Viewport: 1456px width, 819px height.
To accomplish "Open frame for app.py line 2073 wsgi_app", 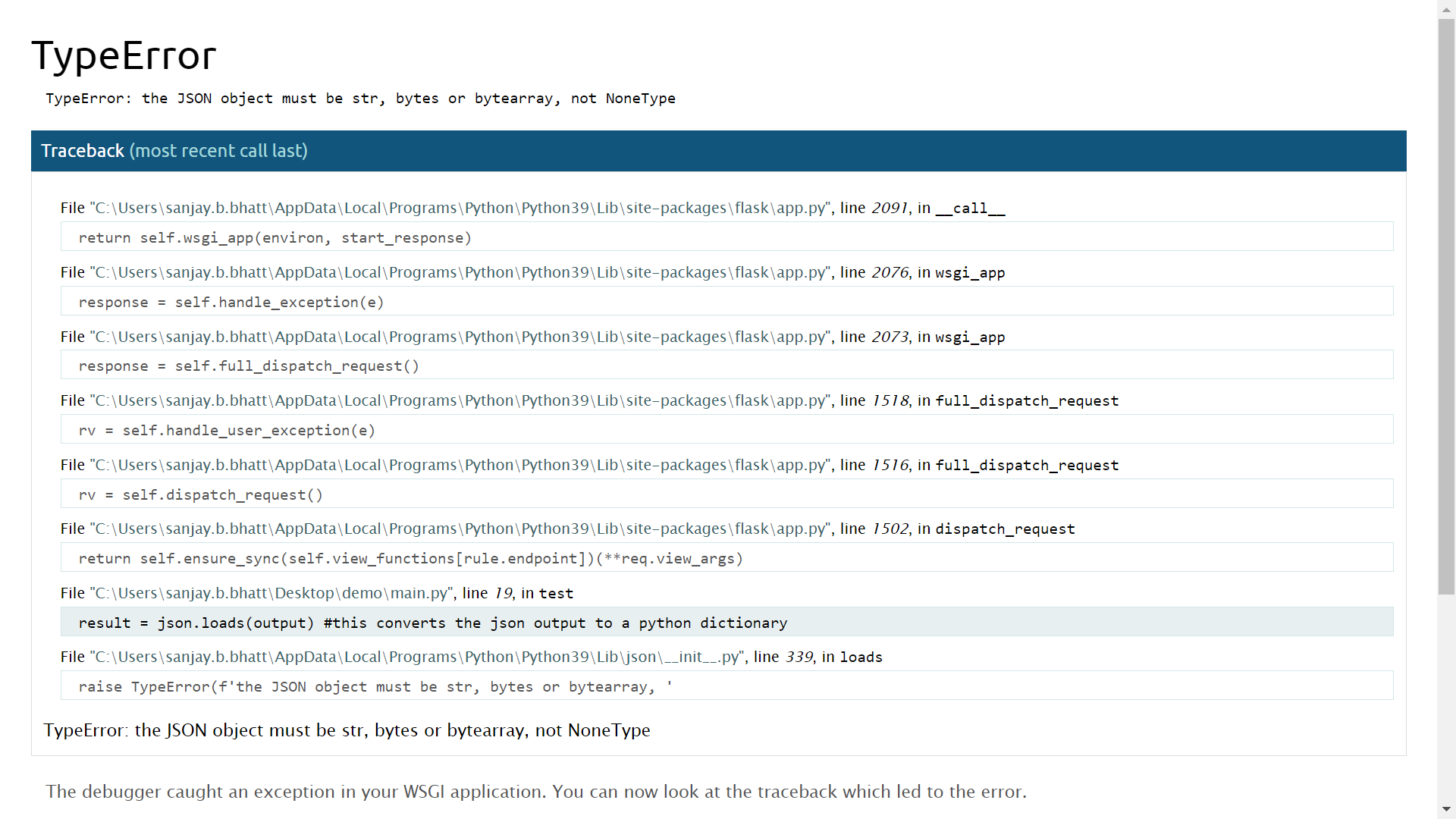I will tap(533, 337).
